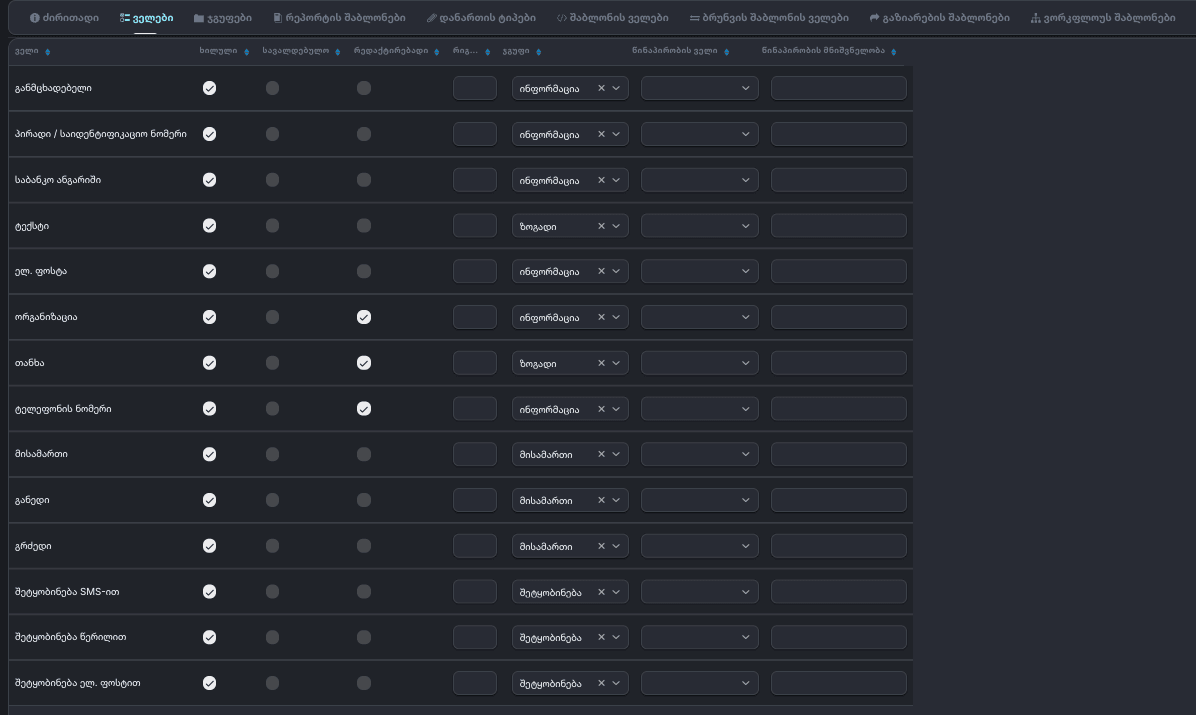
Task: Enable რედაქტირებადი for the ტექსტი row
Action: point(364,226)
